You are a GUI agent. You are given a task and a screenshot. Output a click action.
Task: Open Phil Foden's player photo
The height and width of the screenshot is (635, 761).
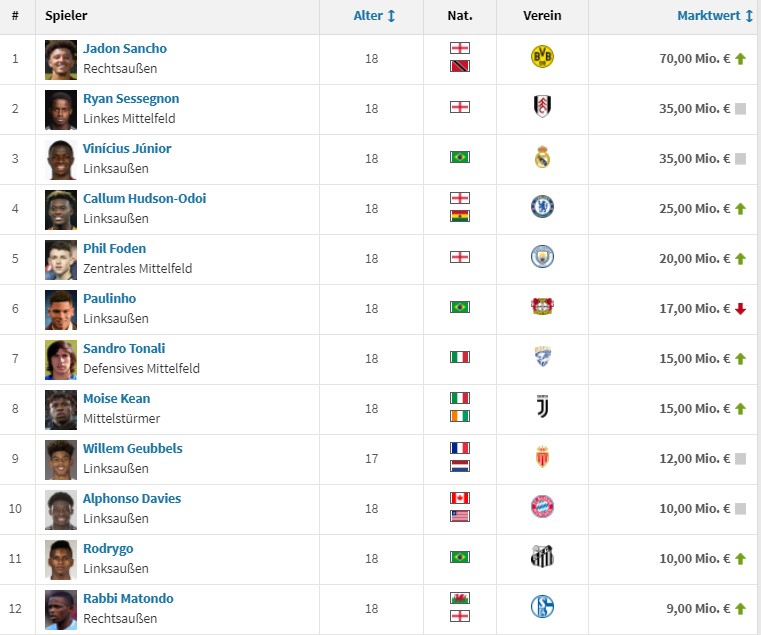pos(61,260)
